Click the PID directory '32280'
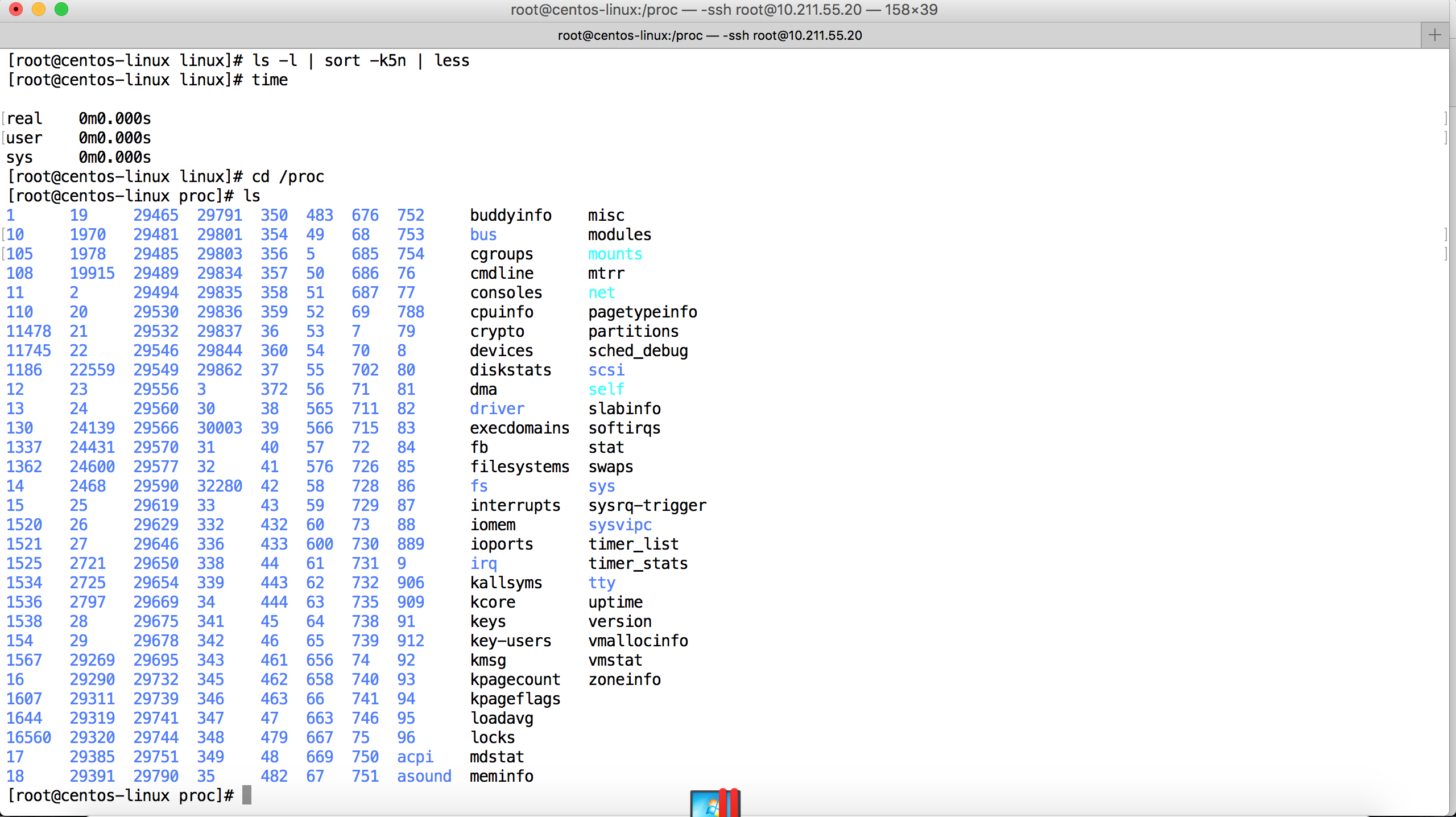The height and width of the screenshot is (817, 1456). tap(220, 486)
